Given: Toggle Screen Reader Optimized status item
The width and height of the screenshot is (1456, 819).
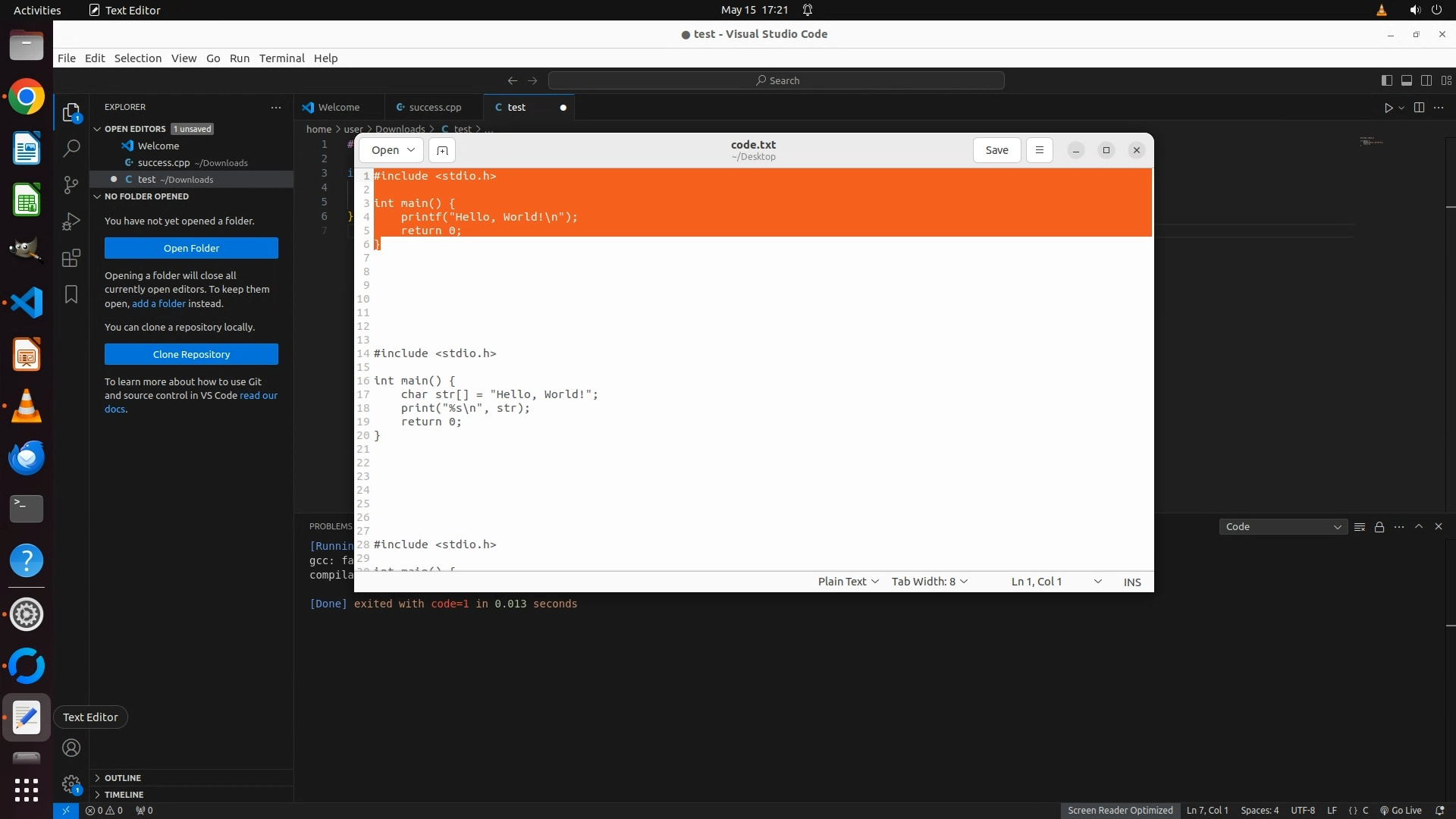Looking at the screenshot, I should [x=1119, y=810].
